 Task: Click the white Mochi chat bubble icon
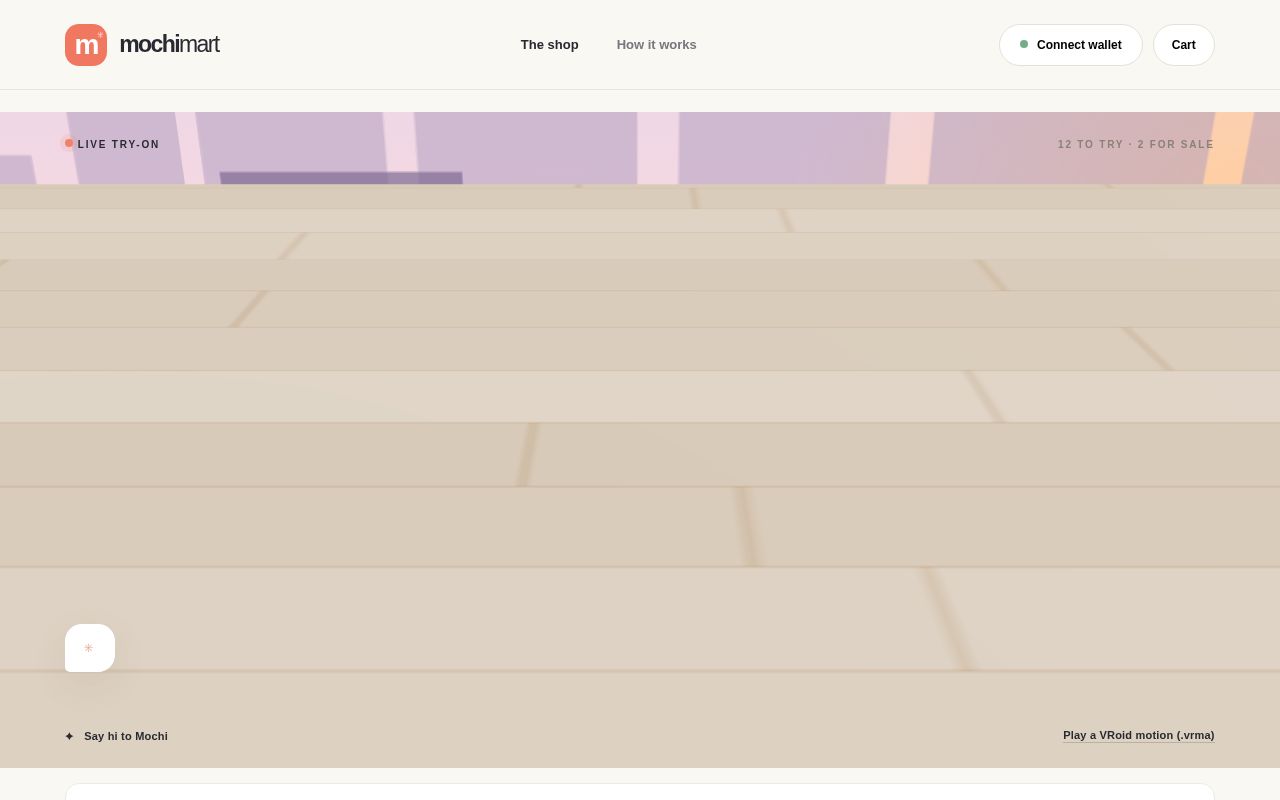pyautogui.click(x=90, y=648)
